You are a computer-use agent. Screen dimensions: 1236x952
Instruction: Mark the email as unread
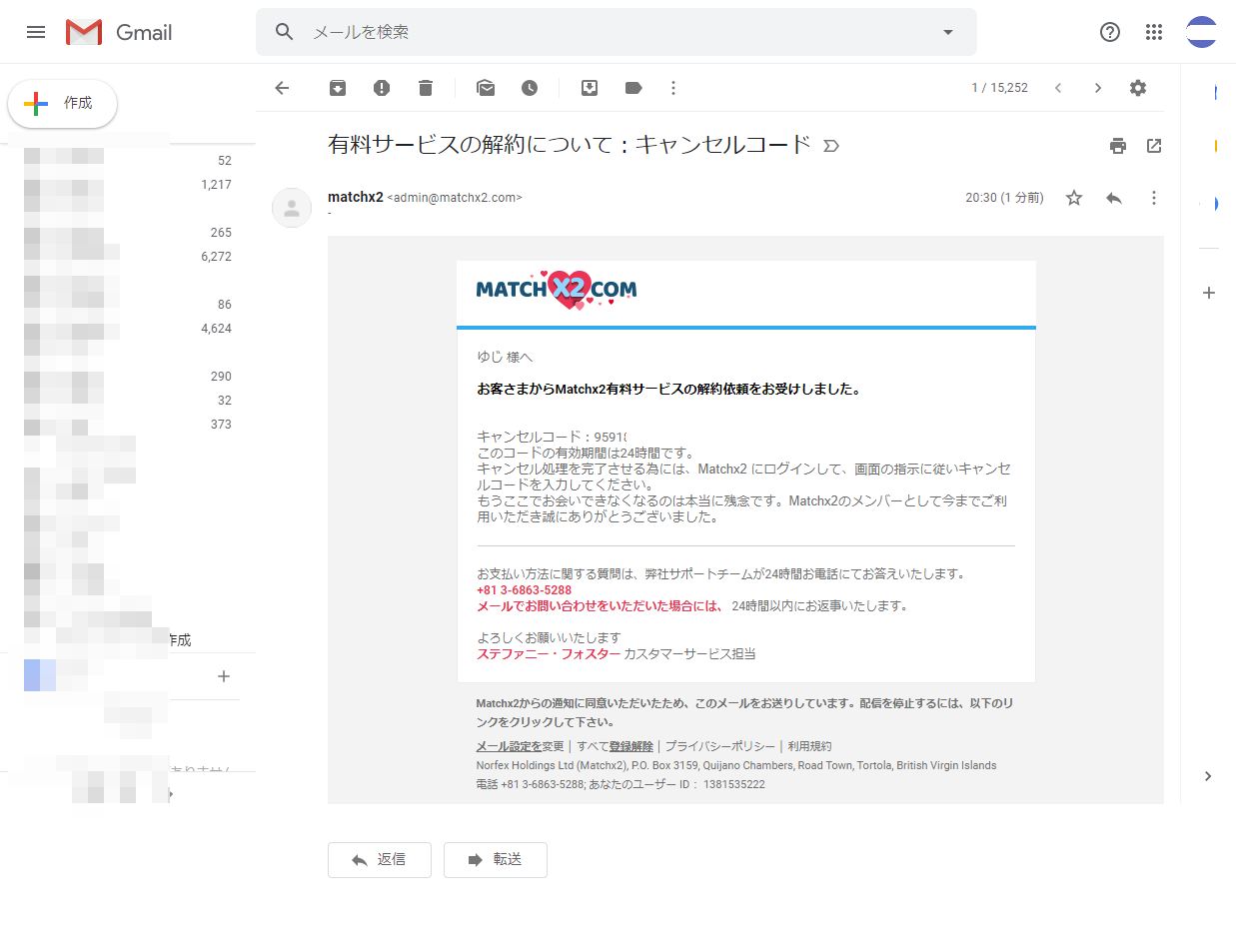pos(486,88)
